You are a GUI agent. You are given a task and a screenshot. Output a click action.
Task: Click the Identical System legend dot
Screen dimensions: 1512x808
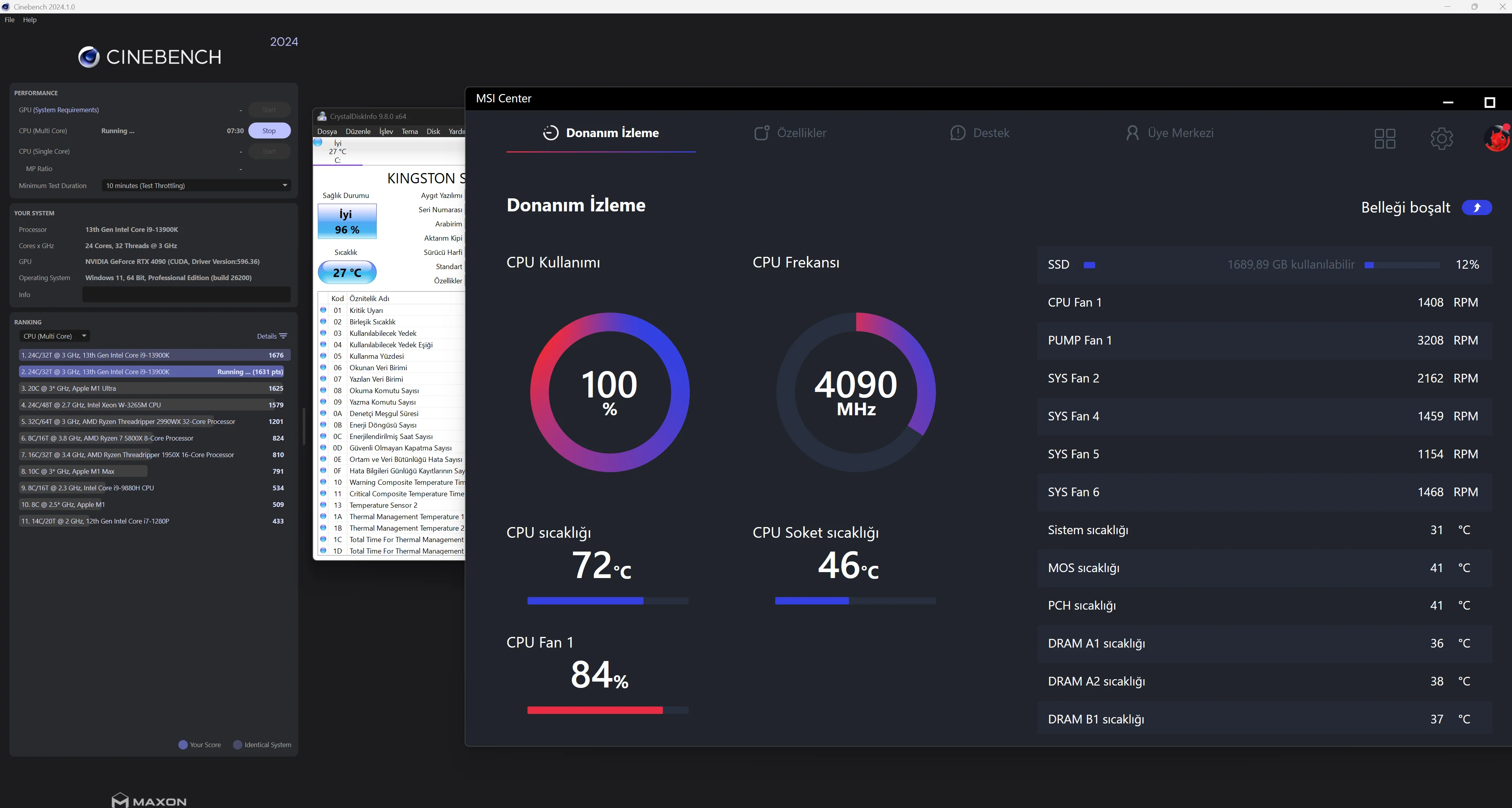(x=238, y=745)
